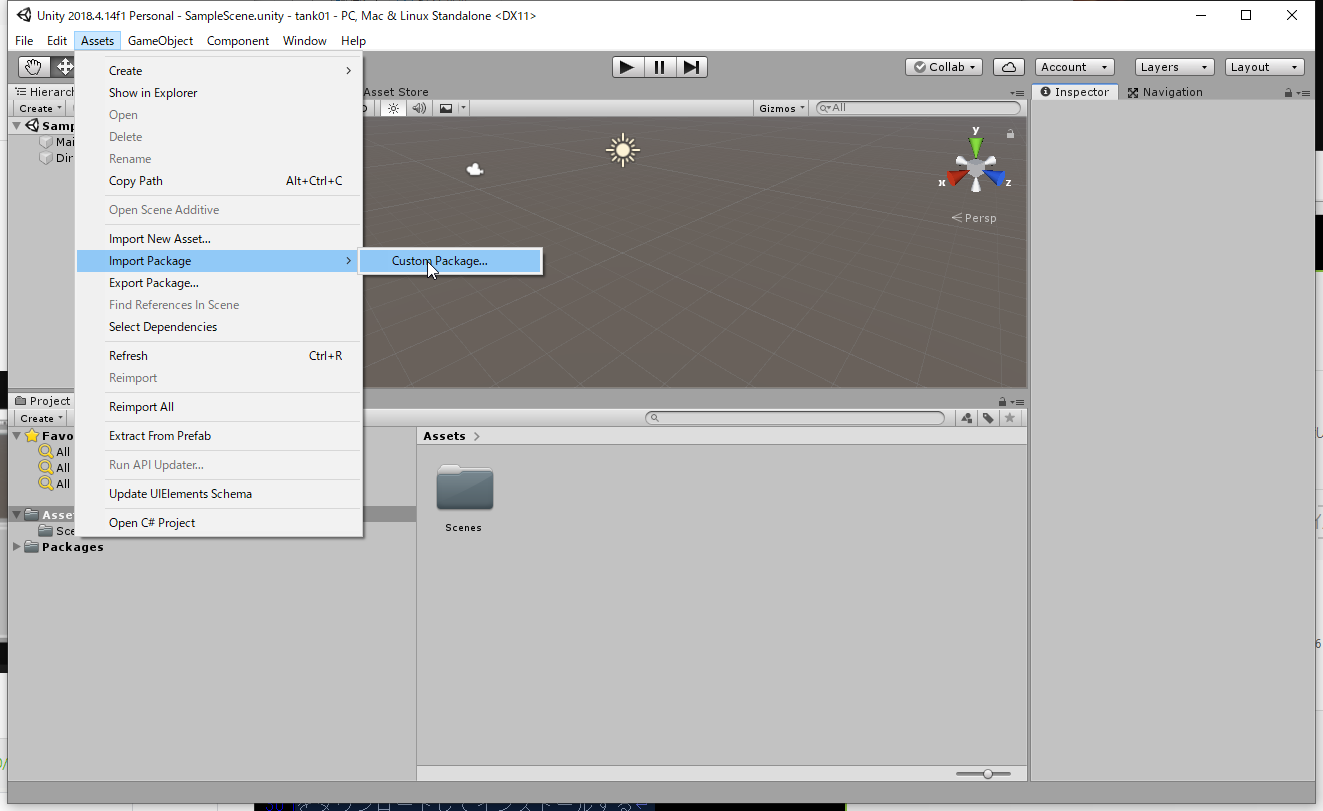The width and height of the screenshot is (1323, 811).
Task: Open the Layers dropdown
Action: tap(1175, 67)
